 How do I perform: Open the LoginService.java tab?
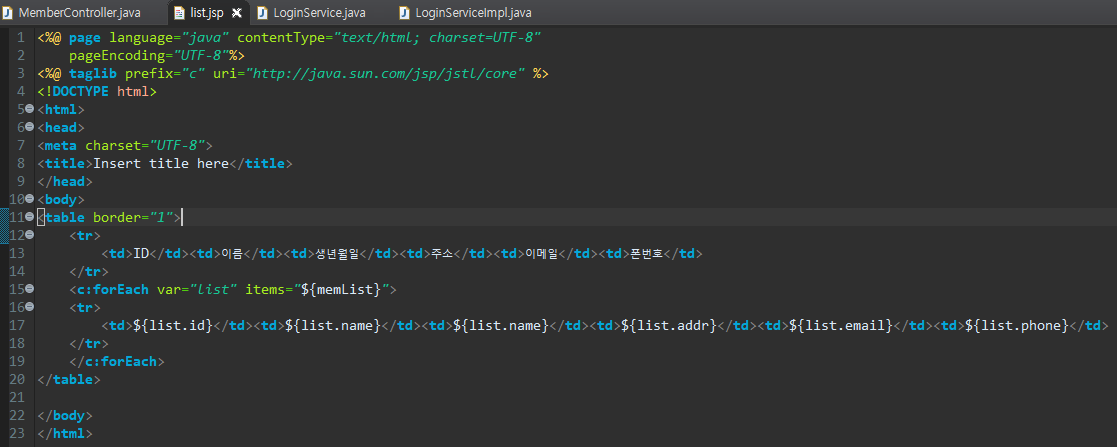[312, 13]
